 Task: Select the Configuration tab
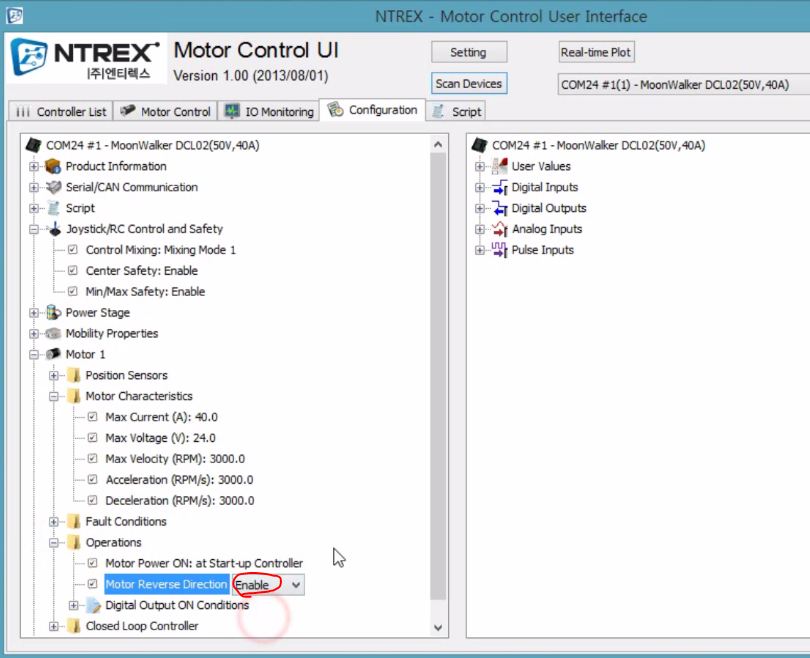372,110
